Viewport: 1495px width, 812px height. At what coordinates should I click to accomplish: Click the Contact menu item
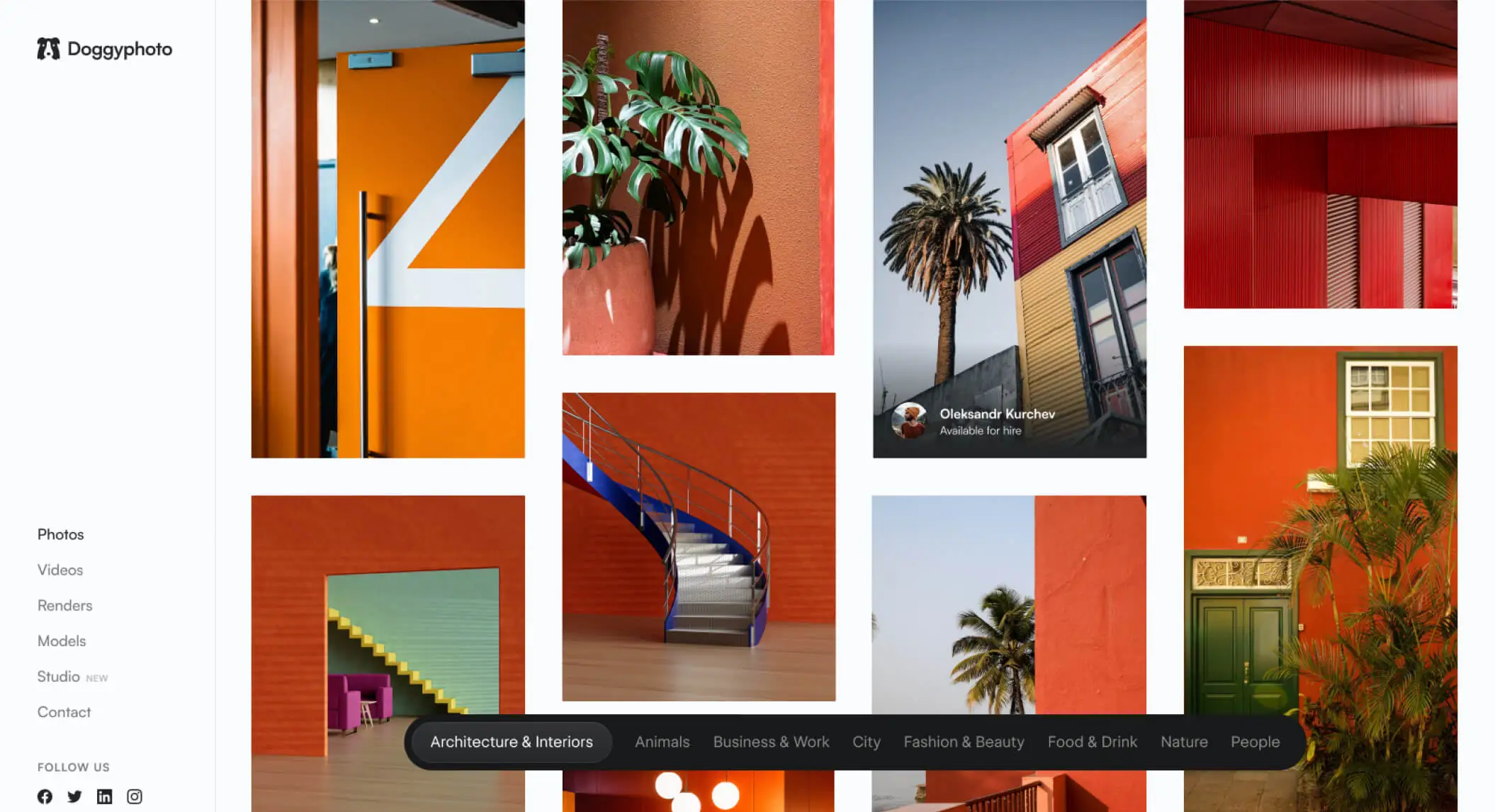[64, 712]
